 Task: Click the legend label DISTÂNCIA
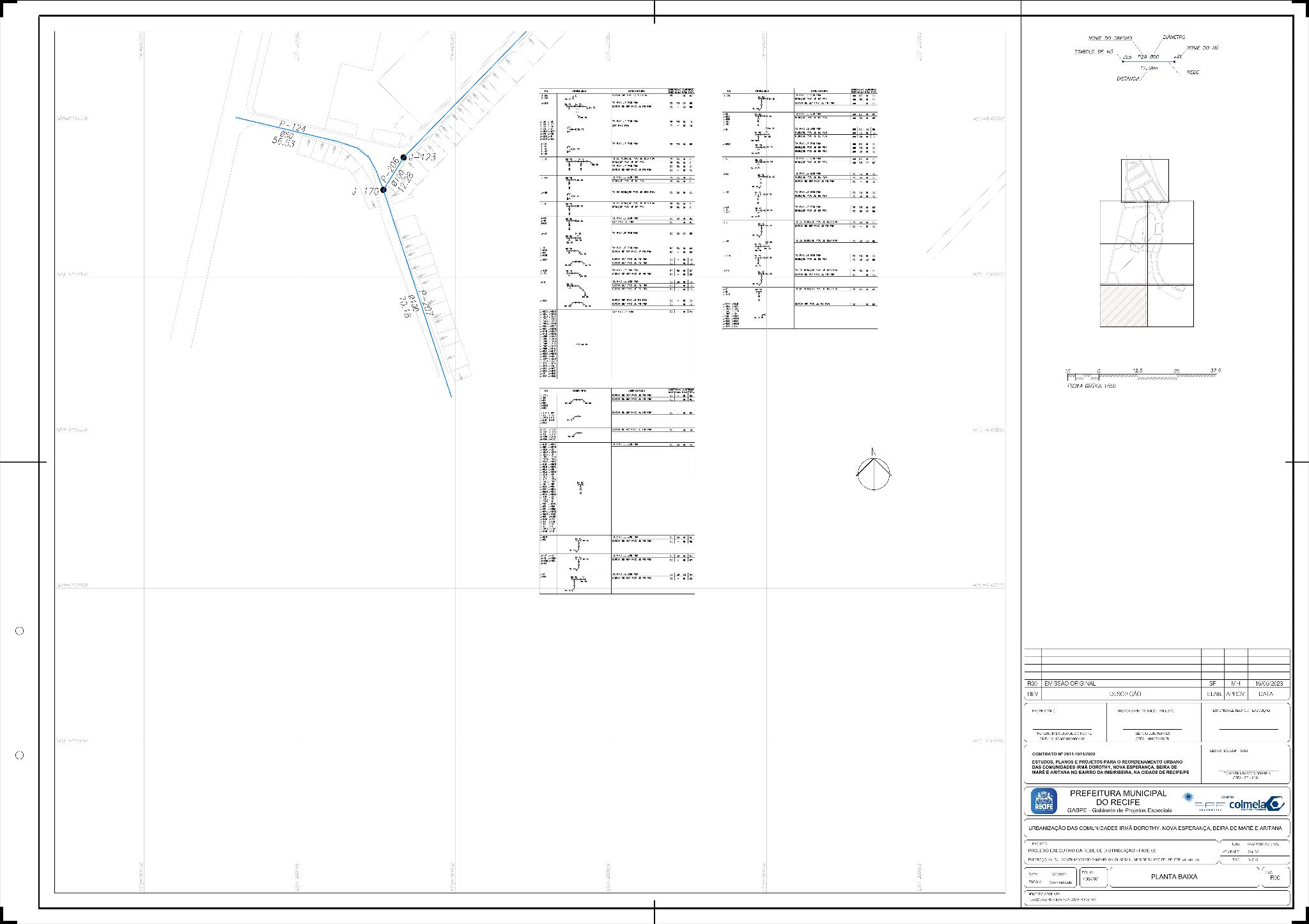point(1127,79)
